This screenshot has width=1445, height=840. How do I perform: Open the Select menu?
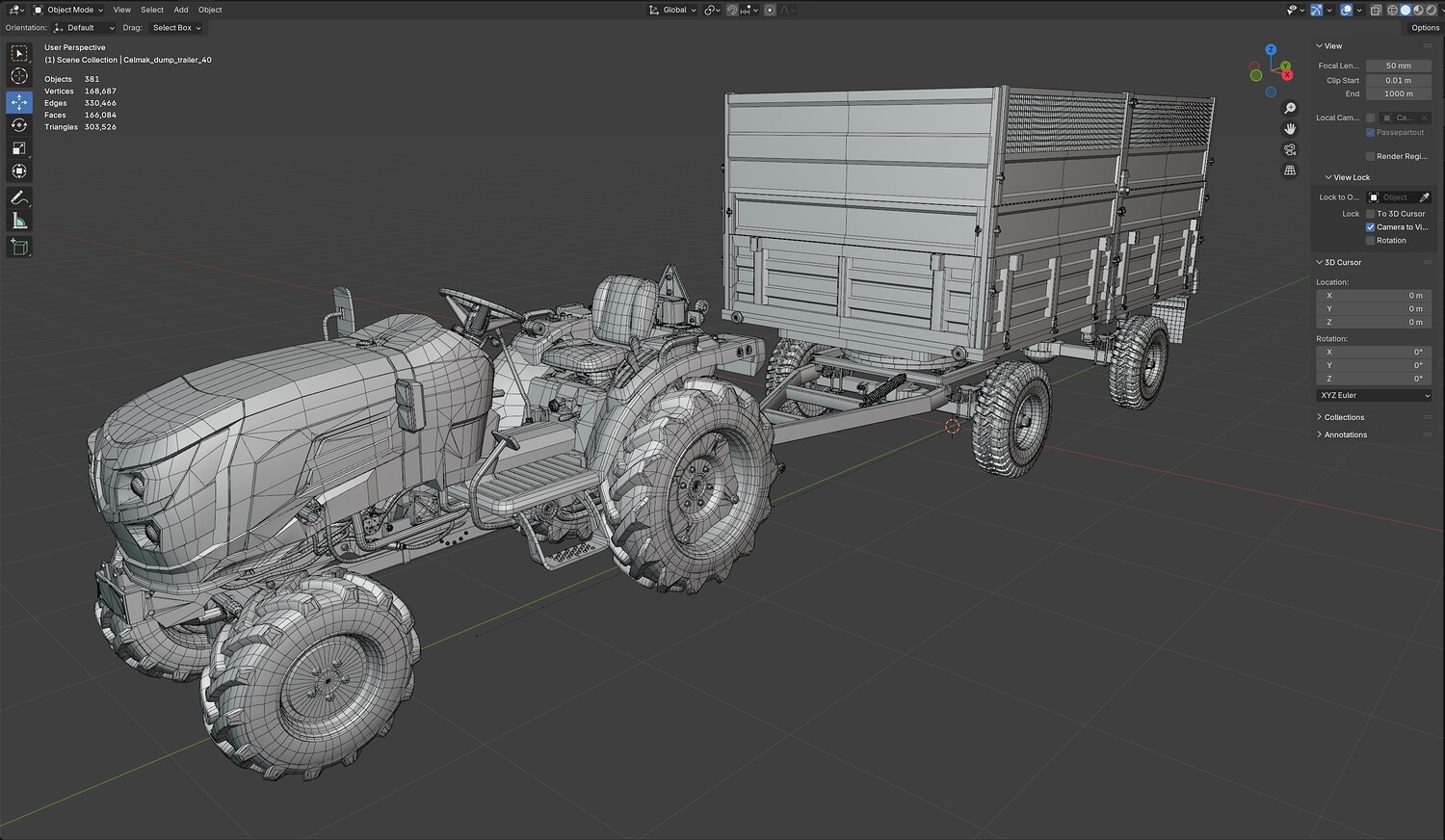152,10
